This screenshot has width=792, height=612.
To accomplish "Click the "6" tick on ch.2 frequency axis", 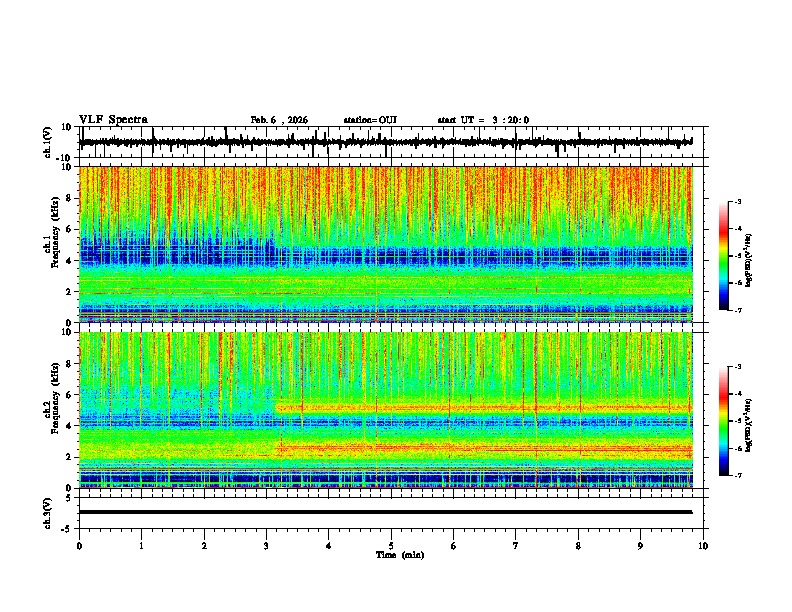I will [x=69, y=395].
